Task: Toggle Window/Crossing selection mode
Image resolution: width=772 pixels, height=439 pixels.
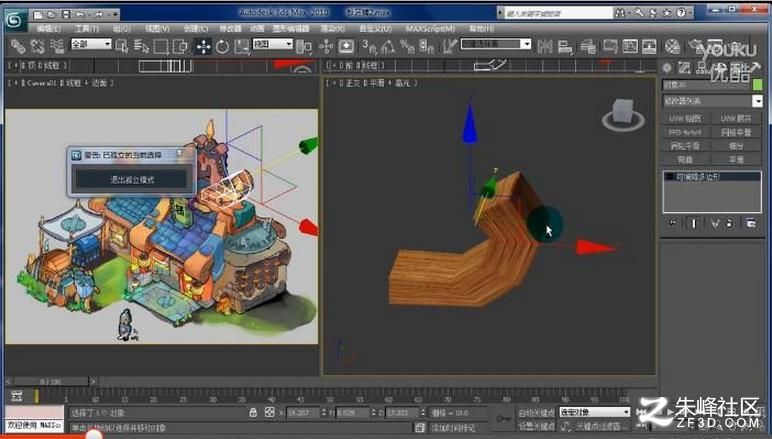Action: [x=181, y=46]
